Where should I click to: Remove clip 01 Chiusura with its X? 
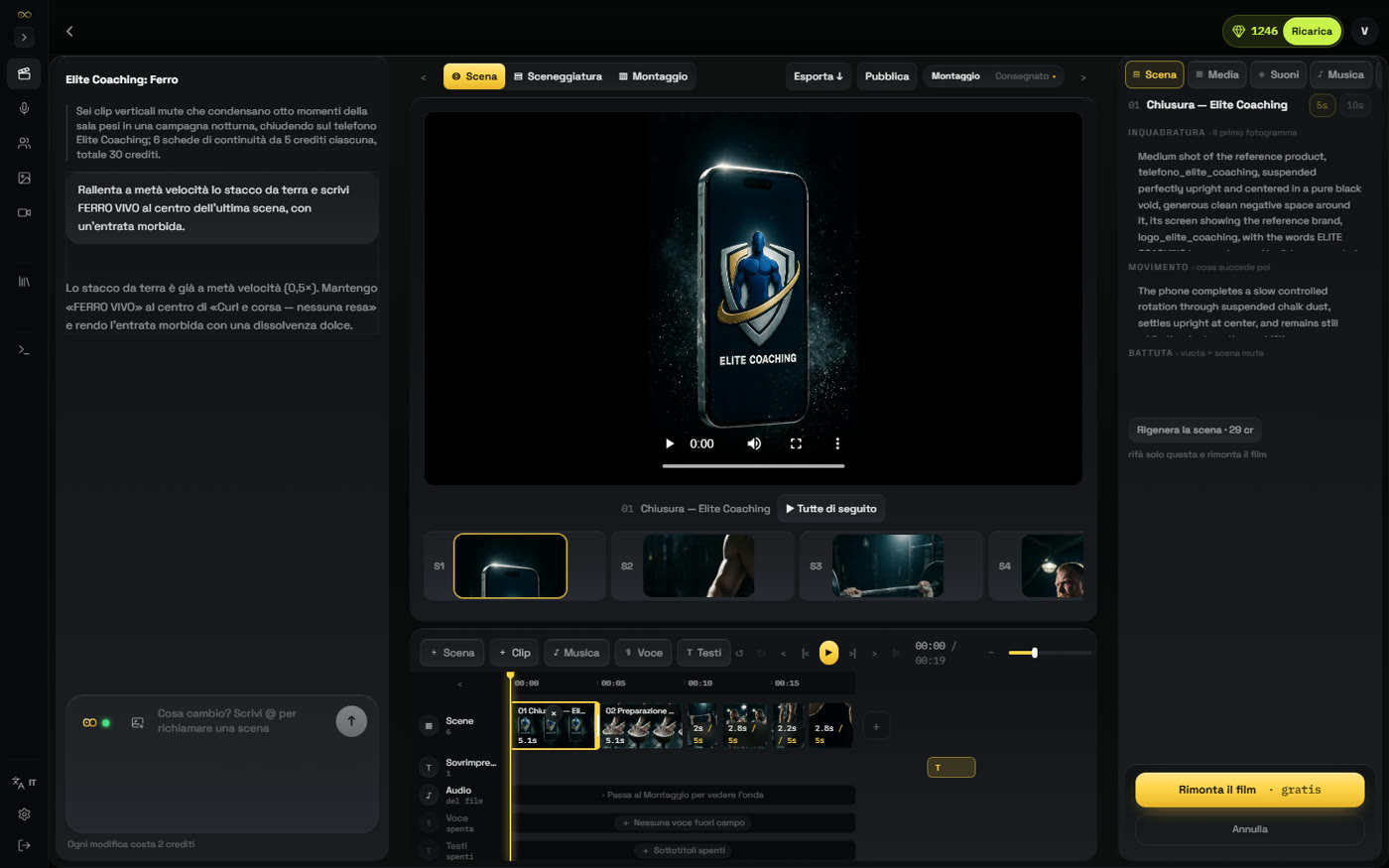coord(554,712)
